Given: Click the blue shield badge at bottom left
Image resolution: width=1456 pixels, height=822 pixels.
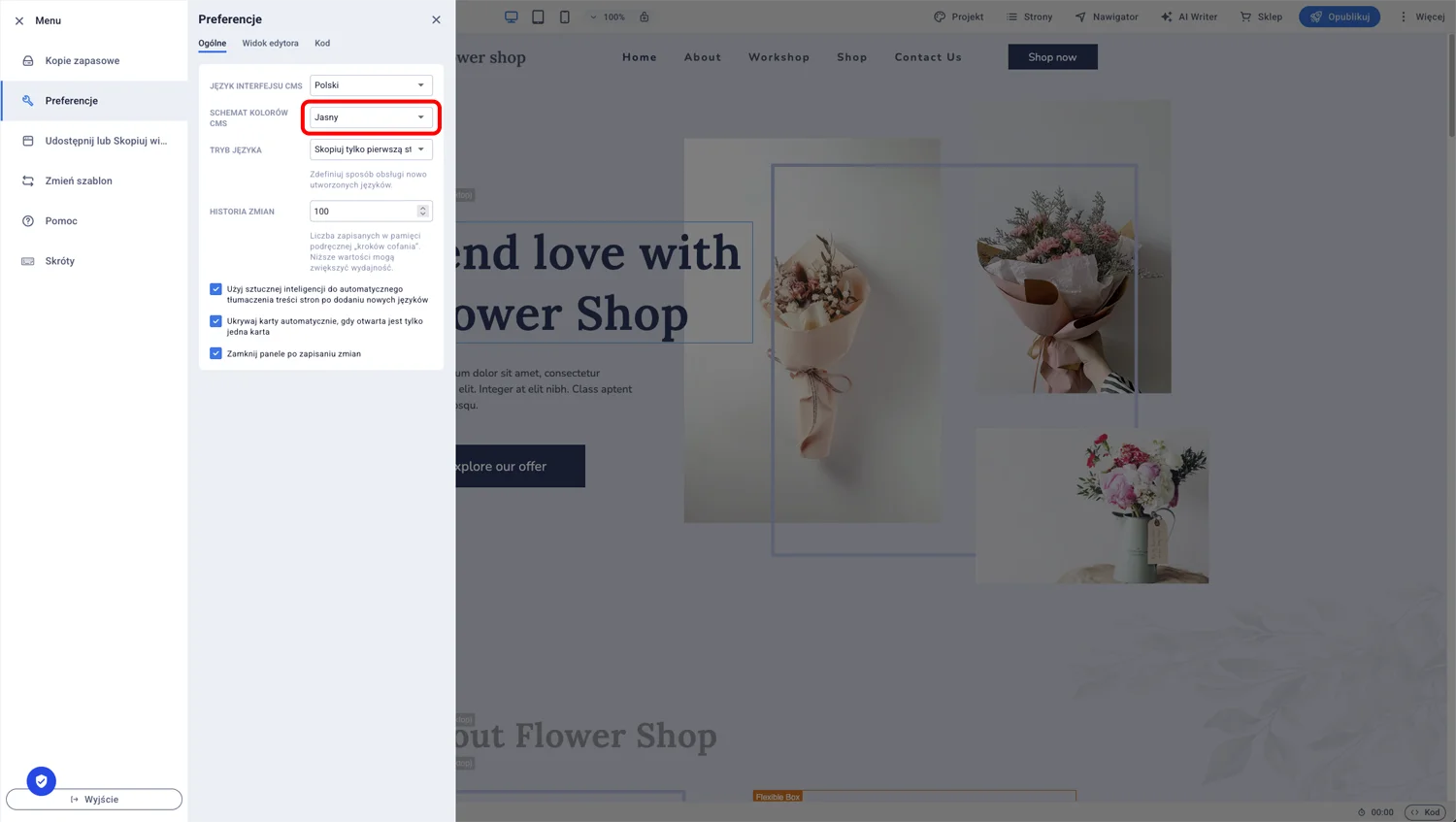Looking at the screenshot, I should (x=41, y=781).
